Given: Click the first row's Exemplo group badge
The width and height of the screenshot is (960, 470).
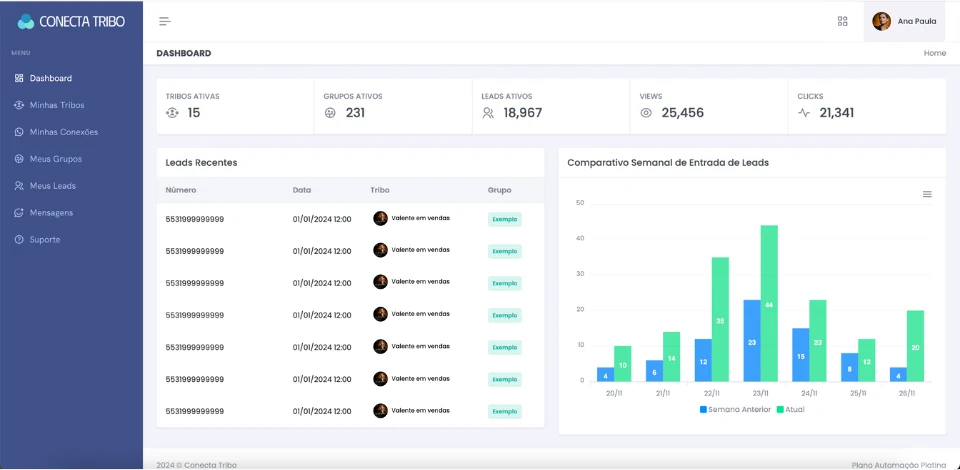Looking at the screenshot, I should [505, 219].
